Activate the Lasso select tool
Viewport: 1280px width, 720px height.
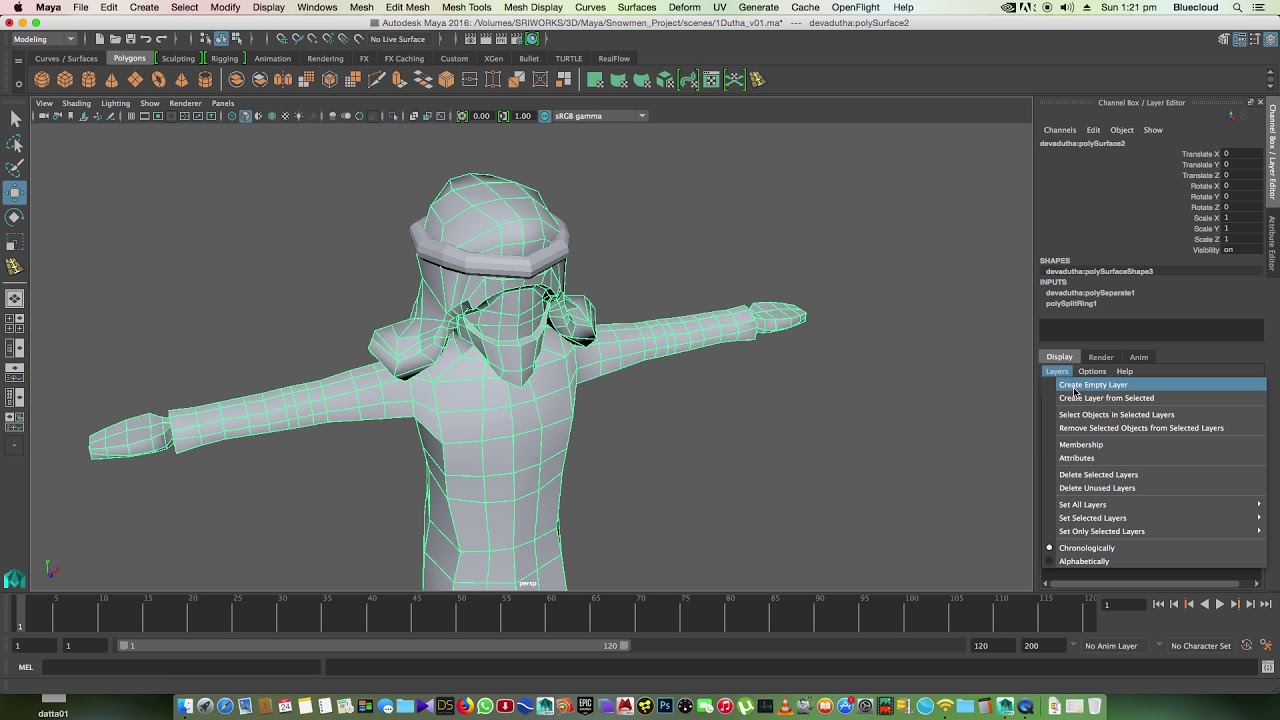(x=15, y=144)
